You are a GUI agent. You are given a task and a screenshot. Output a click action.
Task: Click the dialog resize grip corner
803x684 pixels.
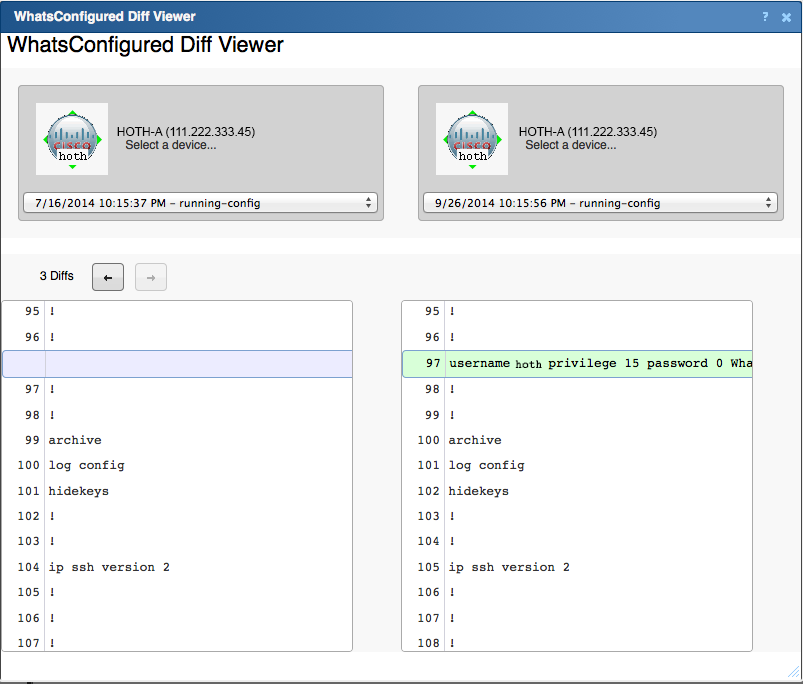(793, 671)
